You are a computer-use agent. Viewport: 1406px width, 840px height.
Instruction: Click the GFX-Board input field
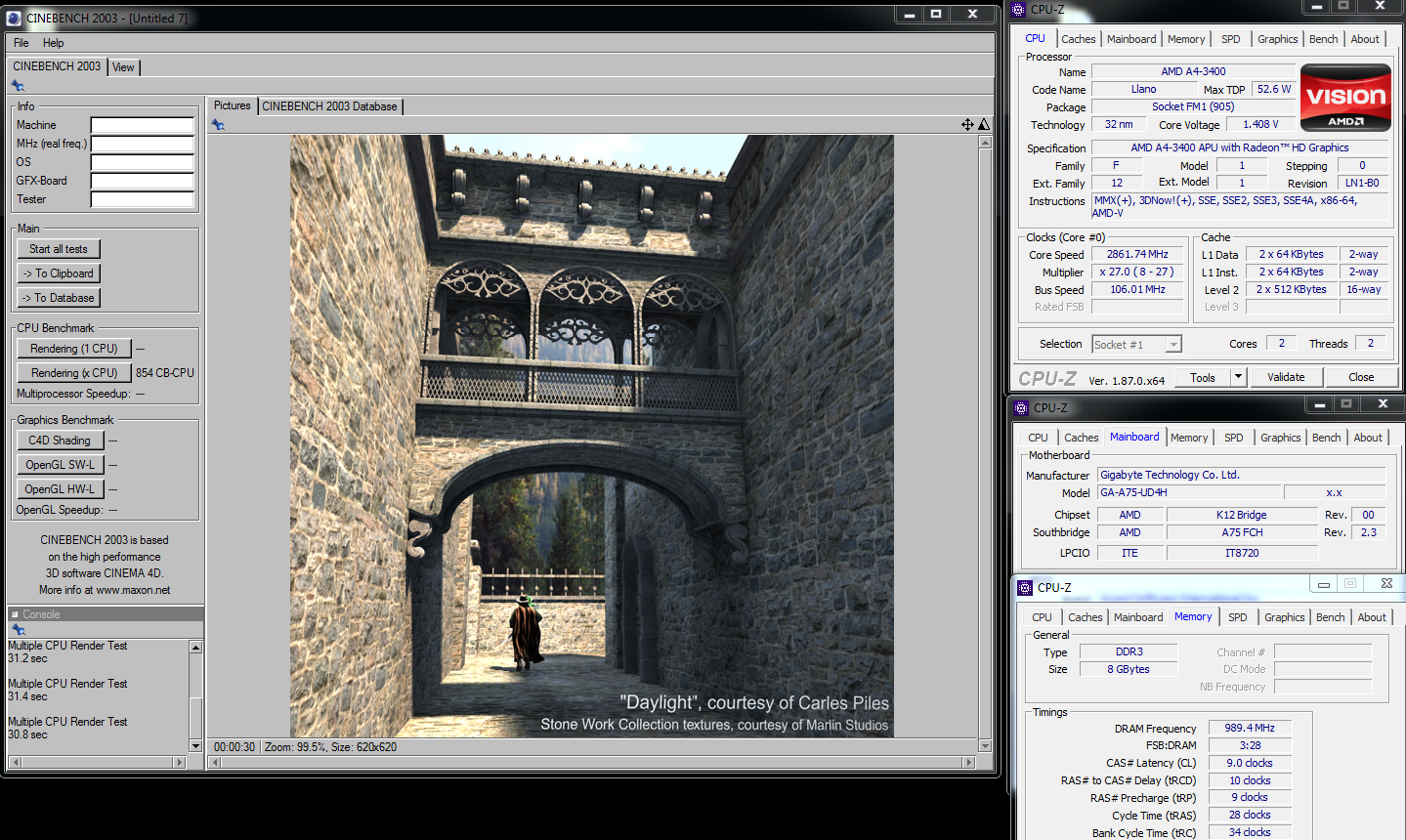(143, 181)
